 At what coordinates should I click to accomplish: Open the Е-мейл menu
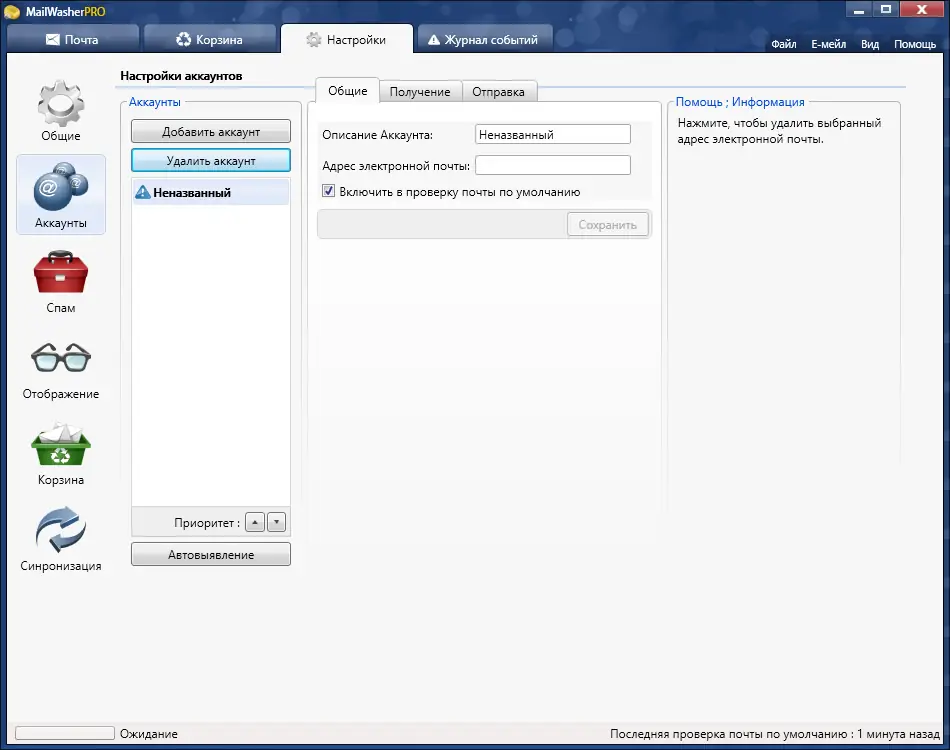(x=828, y=44)
